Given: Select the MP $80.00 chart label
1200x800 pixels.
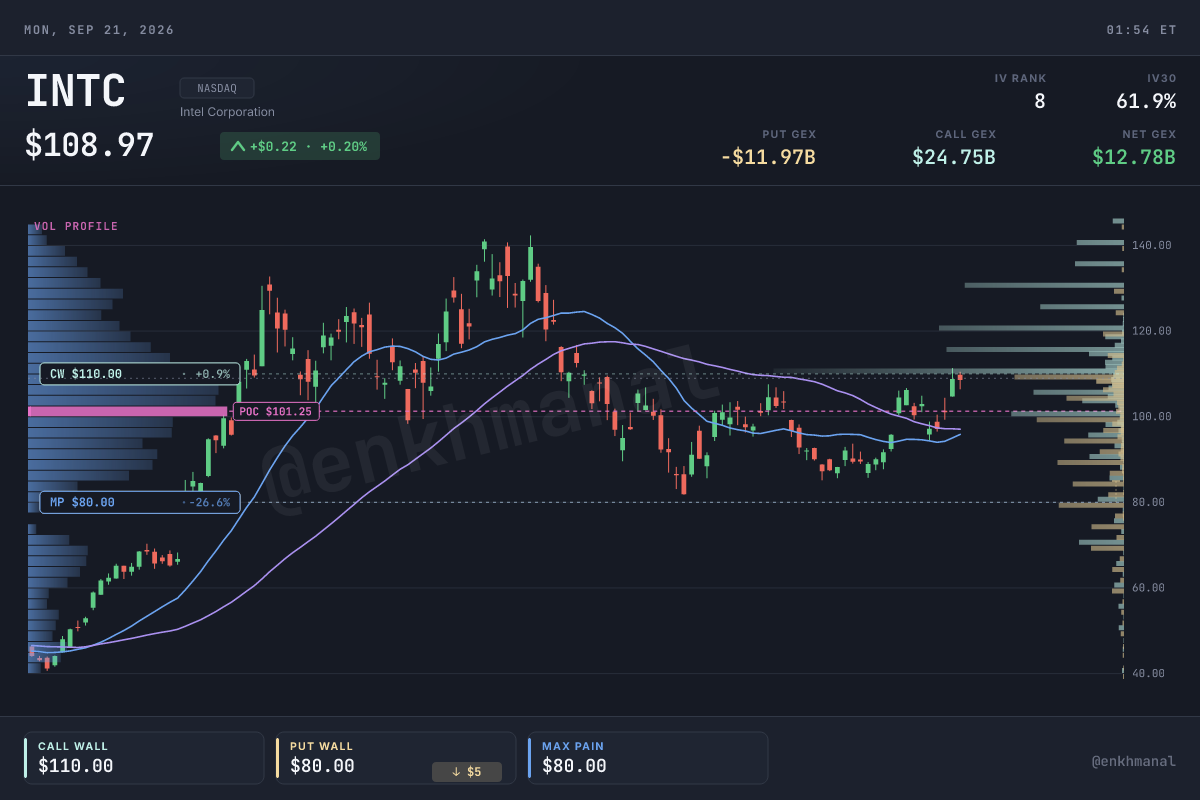Looking at the screenshot, I should [140, 502].
